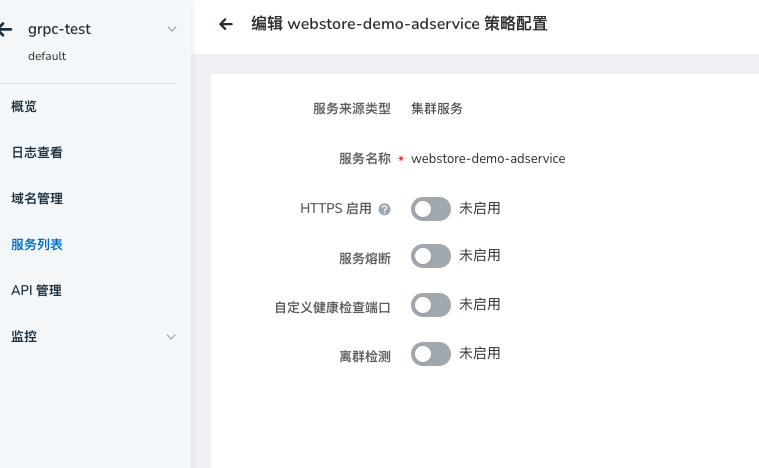The image size is (759, 468).
Task: Click the HTTPS 启用 help question icon
Action: 384,210
